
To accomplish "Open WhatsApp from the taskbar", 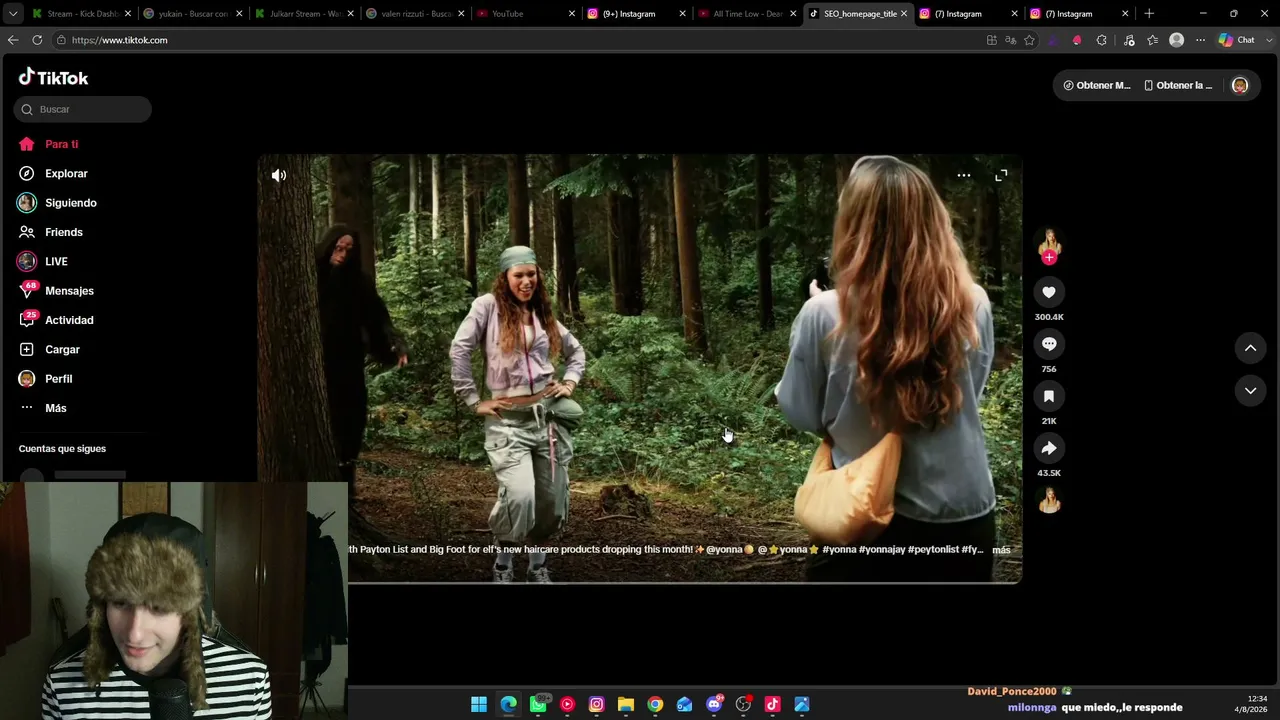I will [x=538, y=705].
